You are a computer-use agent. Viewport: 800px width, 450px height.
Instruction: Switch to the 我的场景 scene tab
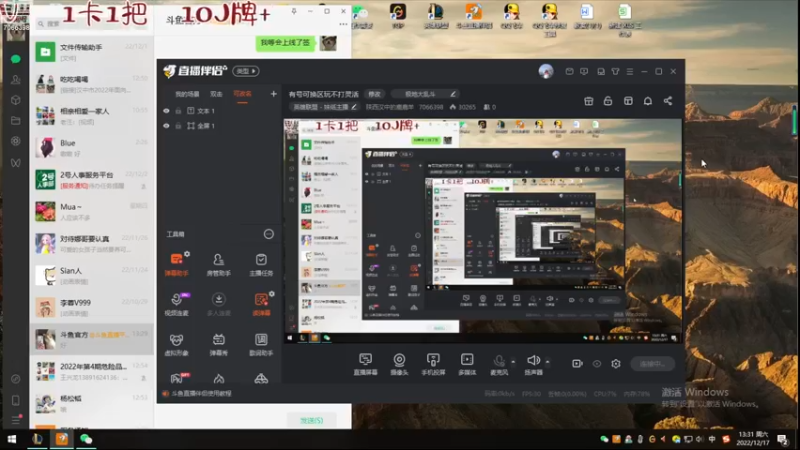click(187, 94)
